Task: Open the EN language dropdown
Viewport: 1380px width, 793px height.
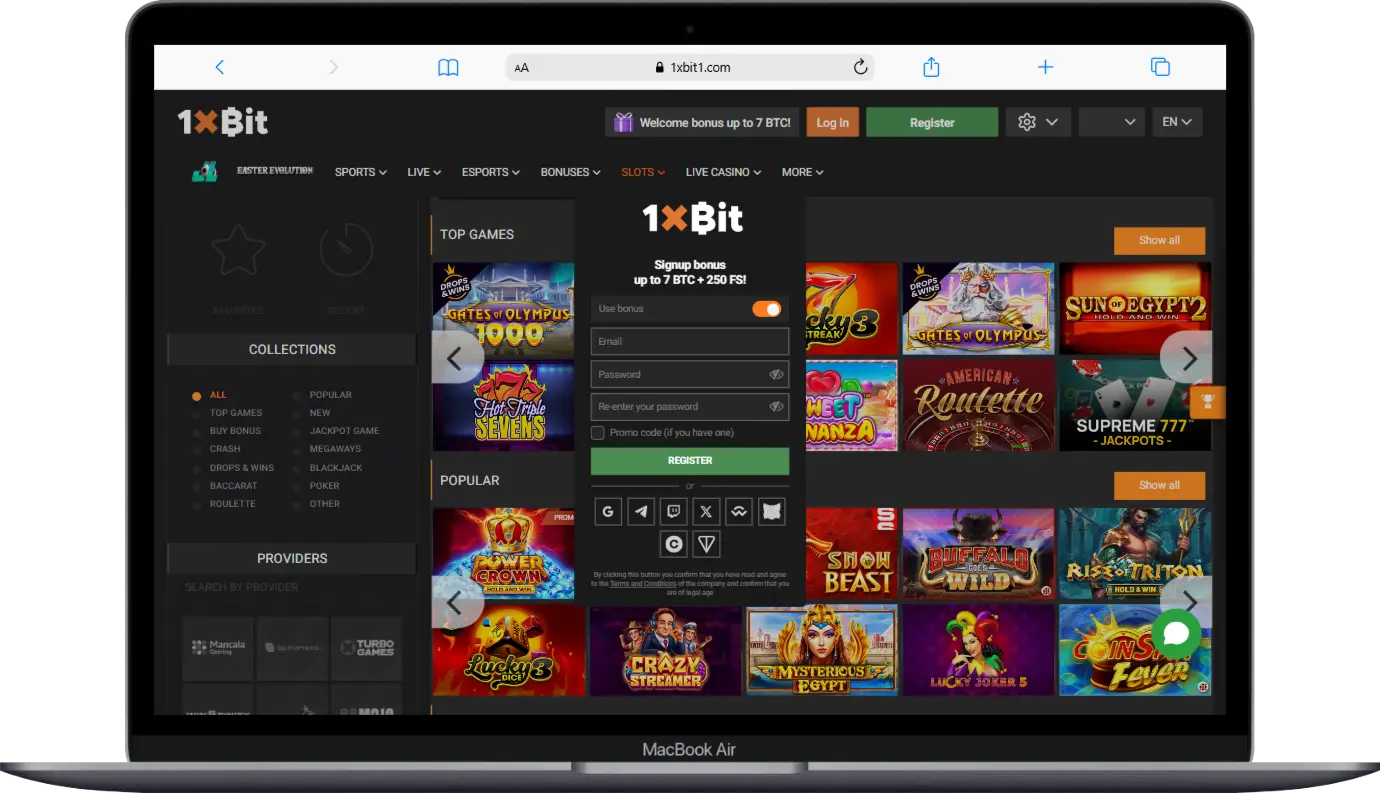Action: [x=1177, y=122]
